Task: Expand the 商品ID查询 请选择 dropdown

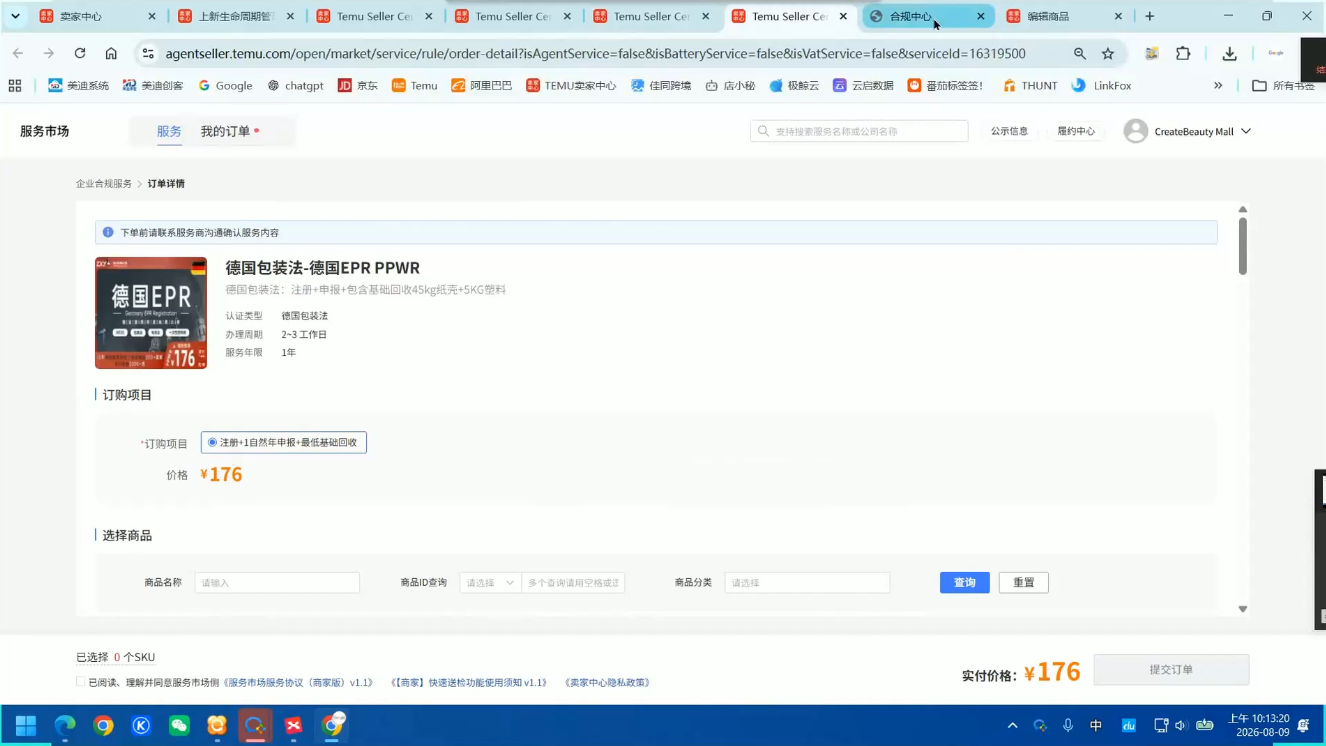Action: coord(490,582)
